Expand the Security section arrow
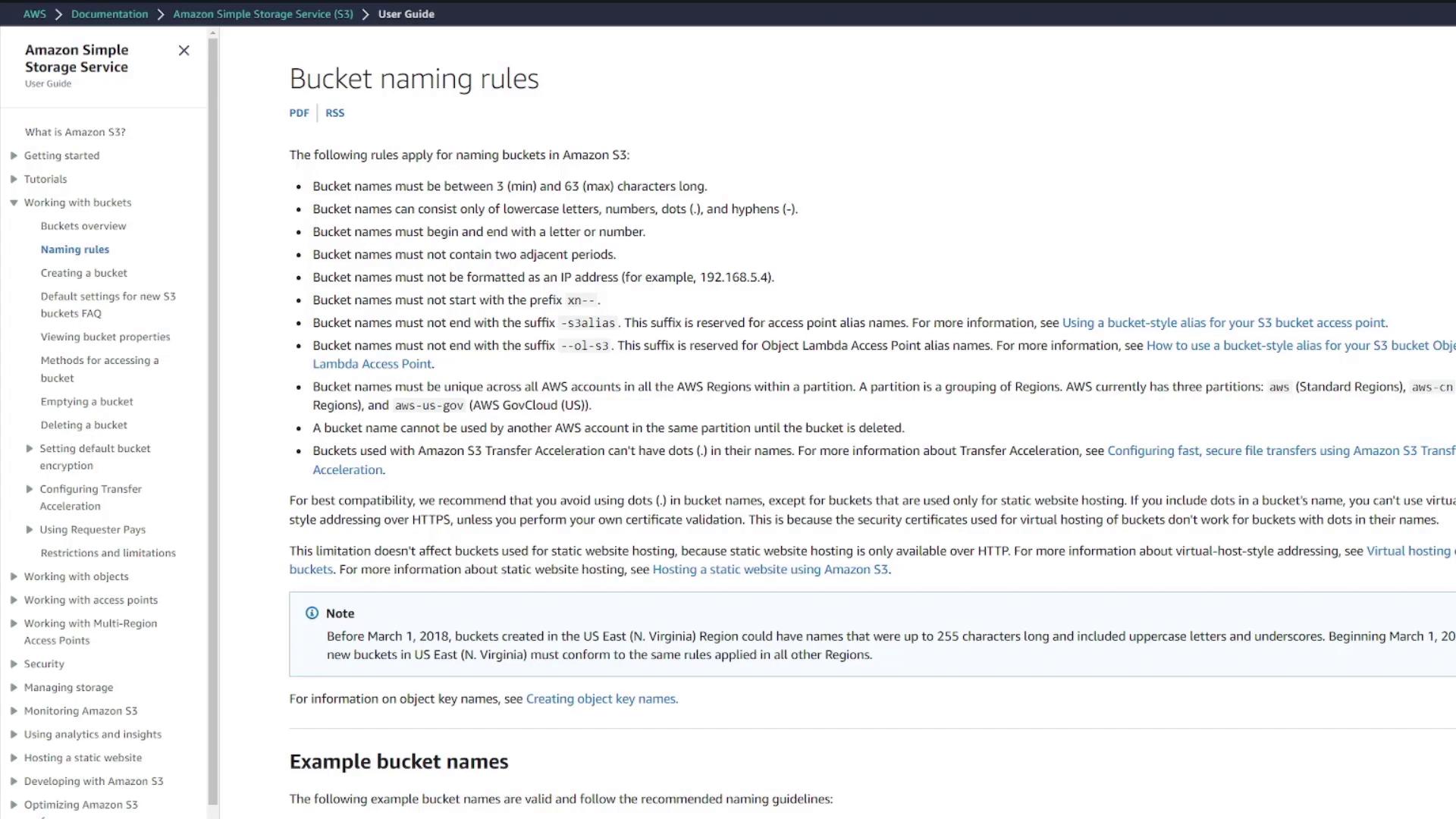Viewport: 1456px width, 819px height. pyautogui.click(x=14, y=664)
